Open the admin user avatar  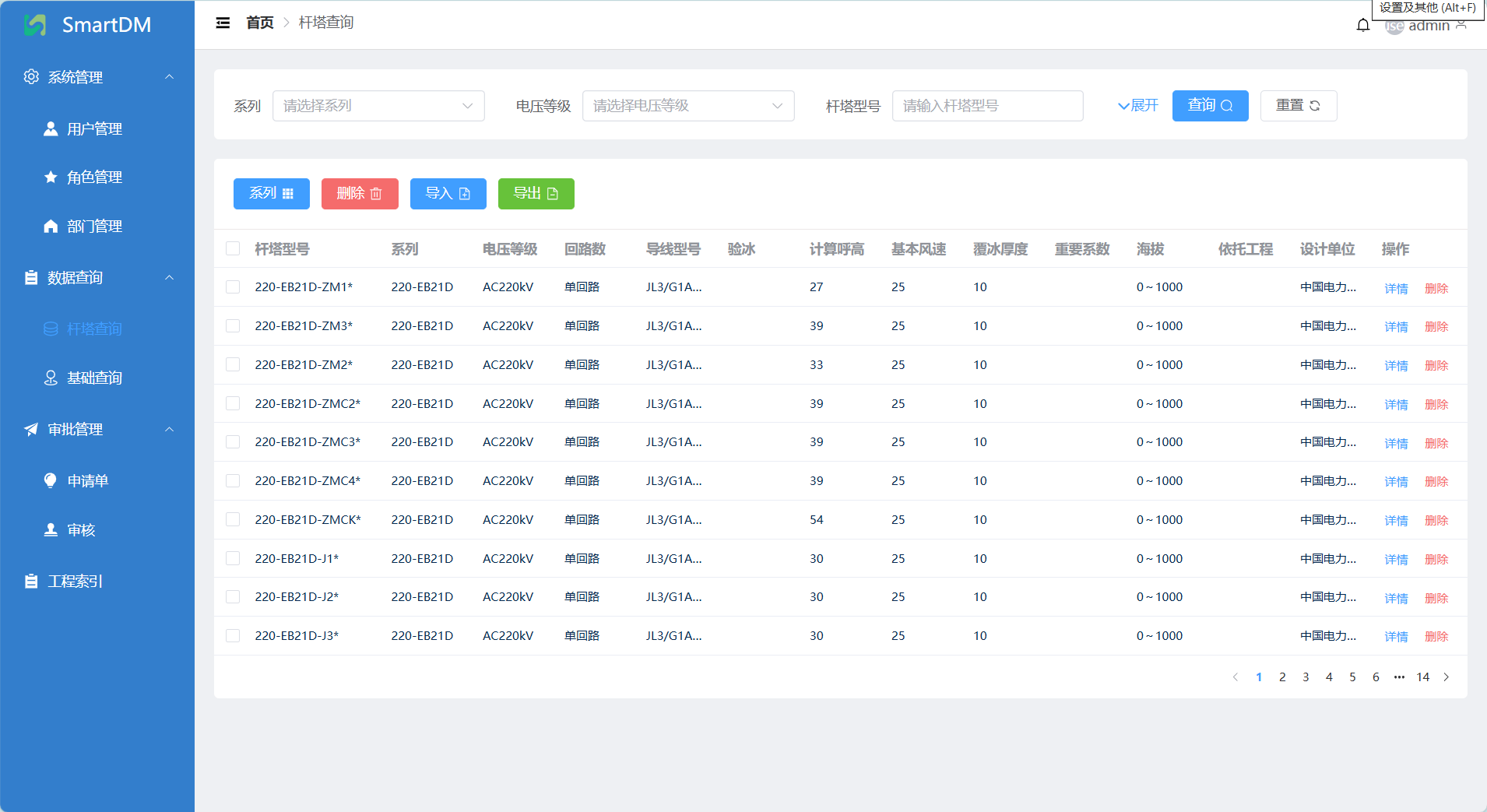pyautogui.click(x=1394, y=26)
